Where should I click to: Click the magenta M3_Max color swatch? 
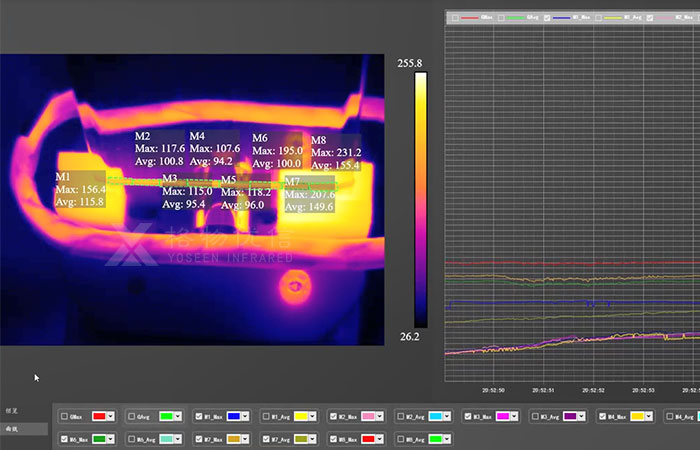tap(501, 416)
